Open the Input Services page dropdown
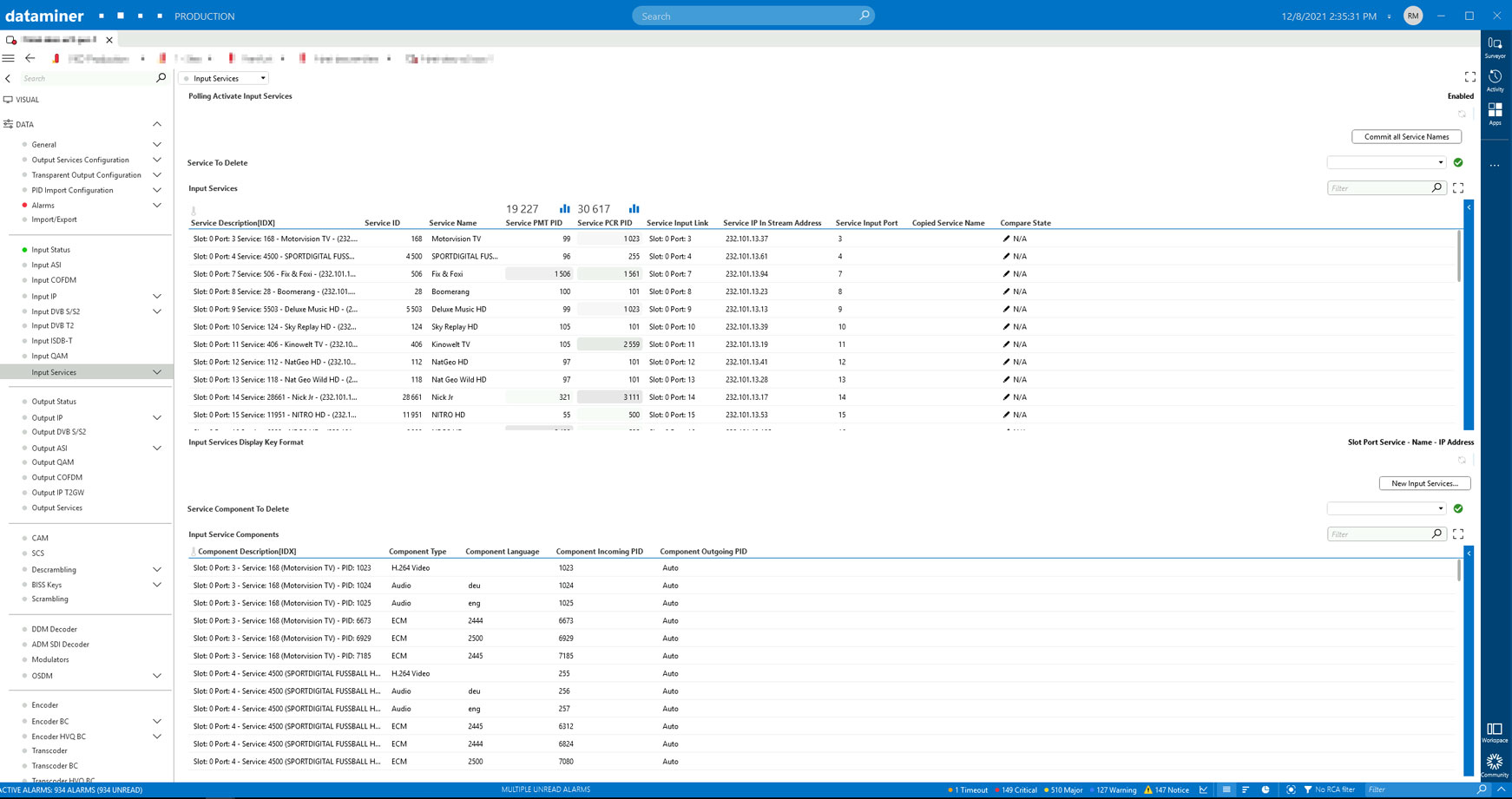The width and height of the screenshot is (1512, 799). (x=224, y=78)
